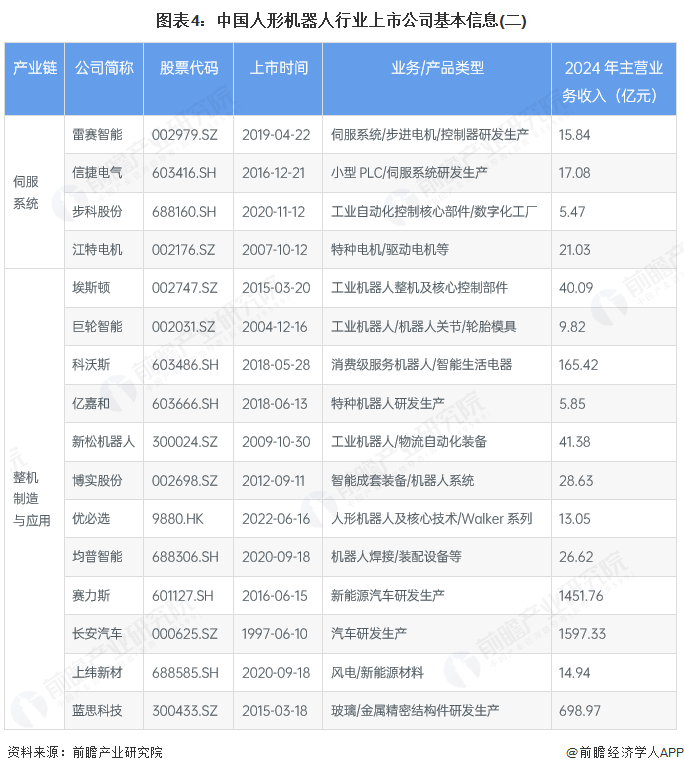Click company name 雷赛智能

[97, 135]
